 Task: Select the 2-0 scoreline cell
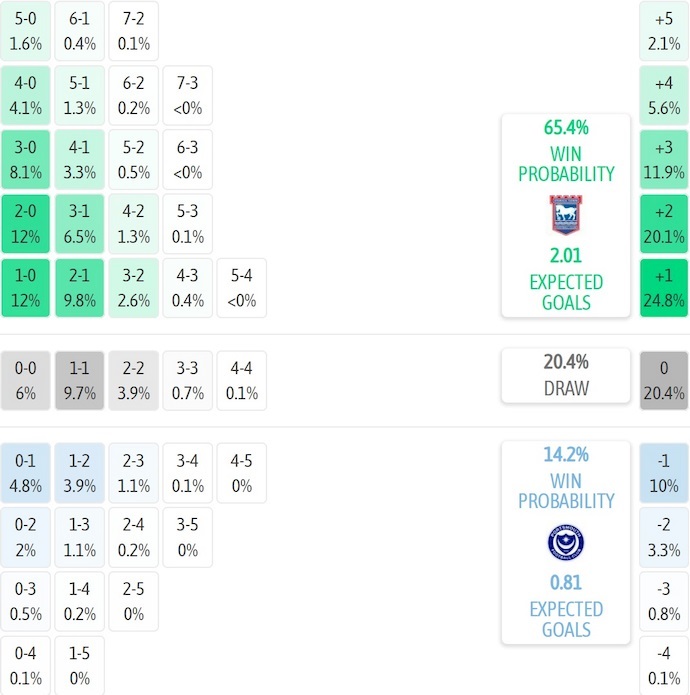[x=26, y=224]
